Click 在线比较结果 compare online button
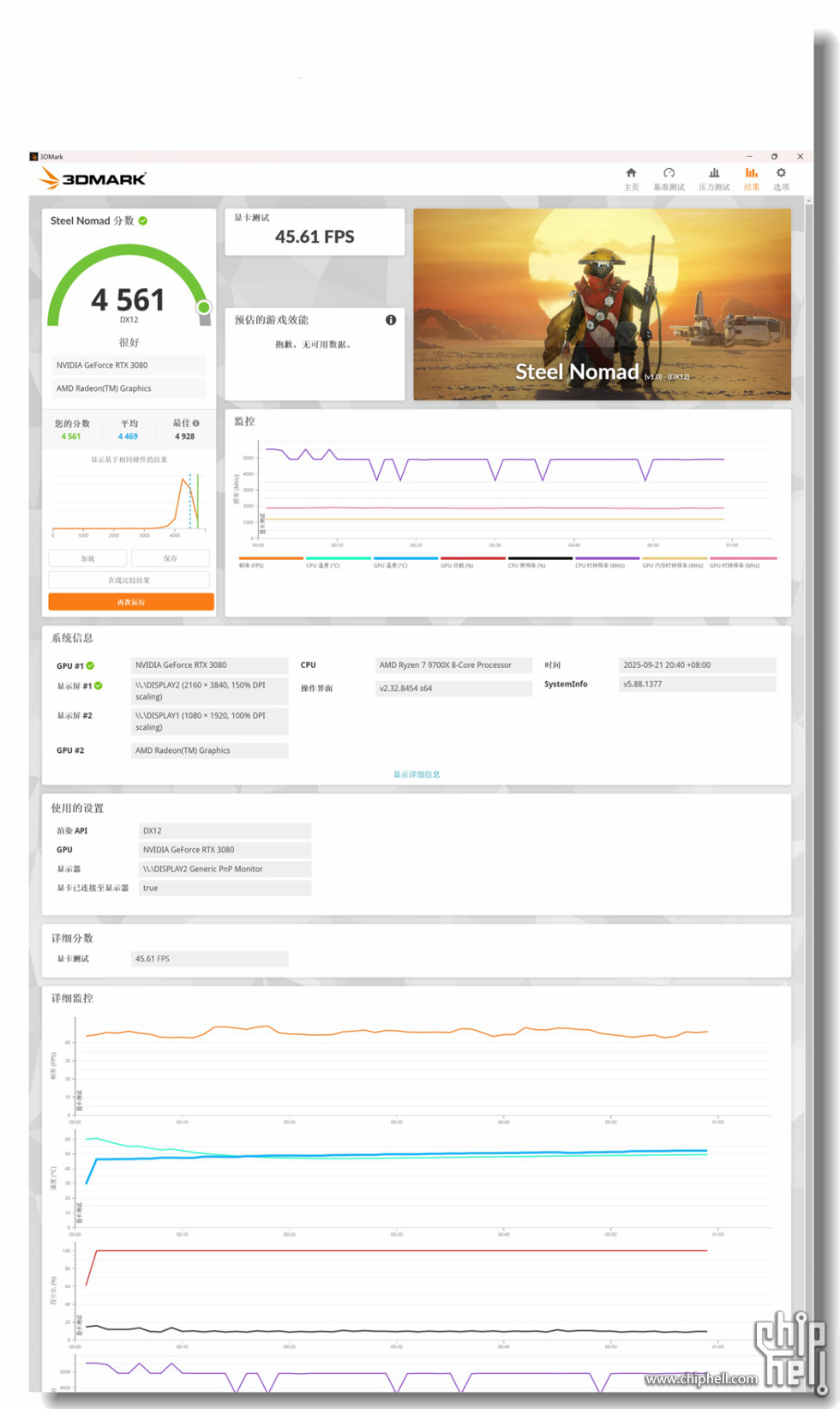Viewport: 840px width, 1409px height. point(129,581)
